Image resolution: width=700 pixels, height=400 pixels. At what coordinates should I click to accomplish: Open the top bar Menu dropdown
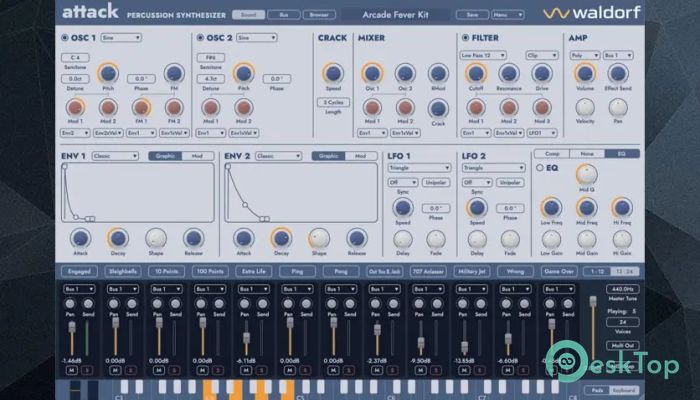coord(508,15)
